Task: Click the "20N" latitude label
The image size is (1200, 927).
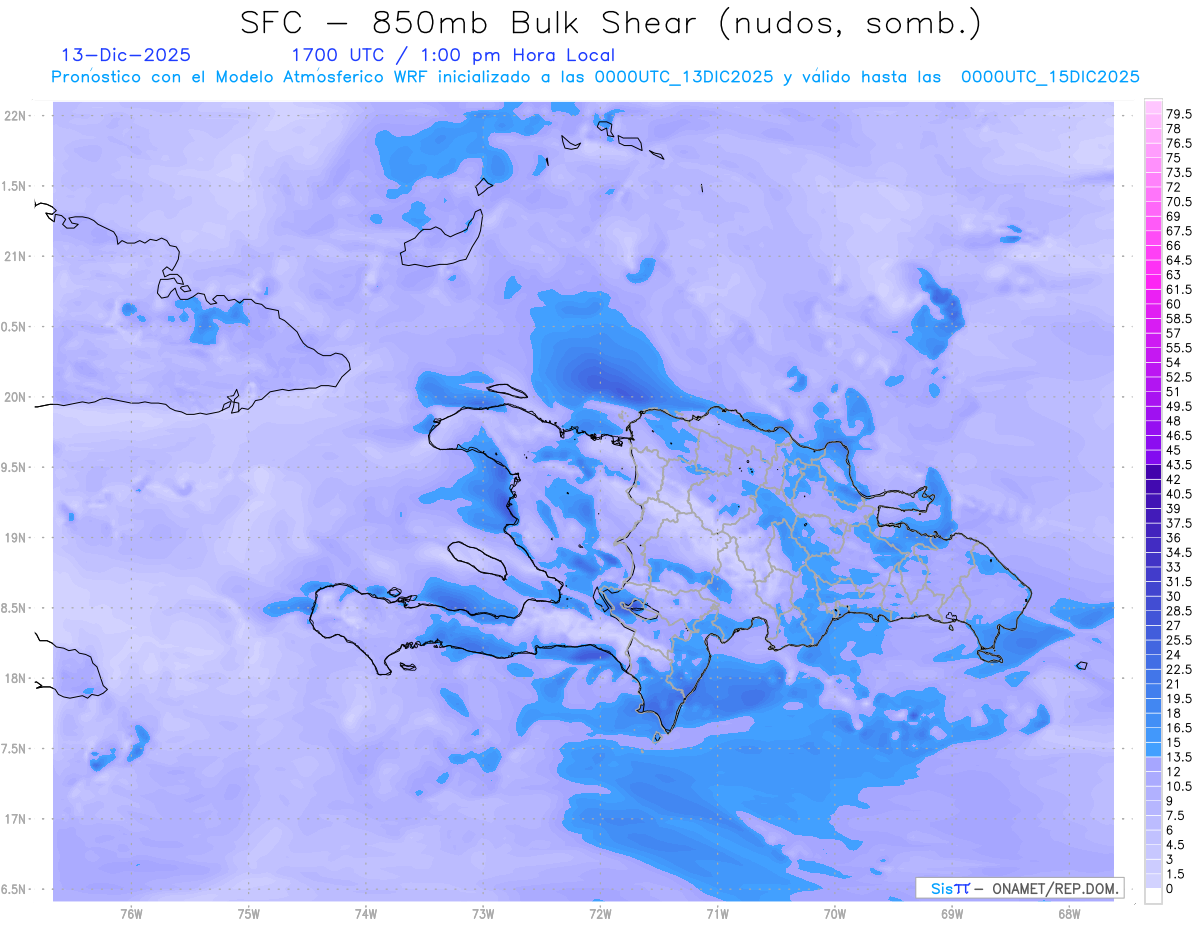Action: point(16,397)
